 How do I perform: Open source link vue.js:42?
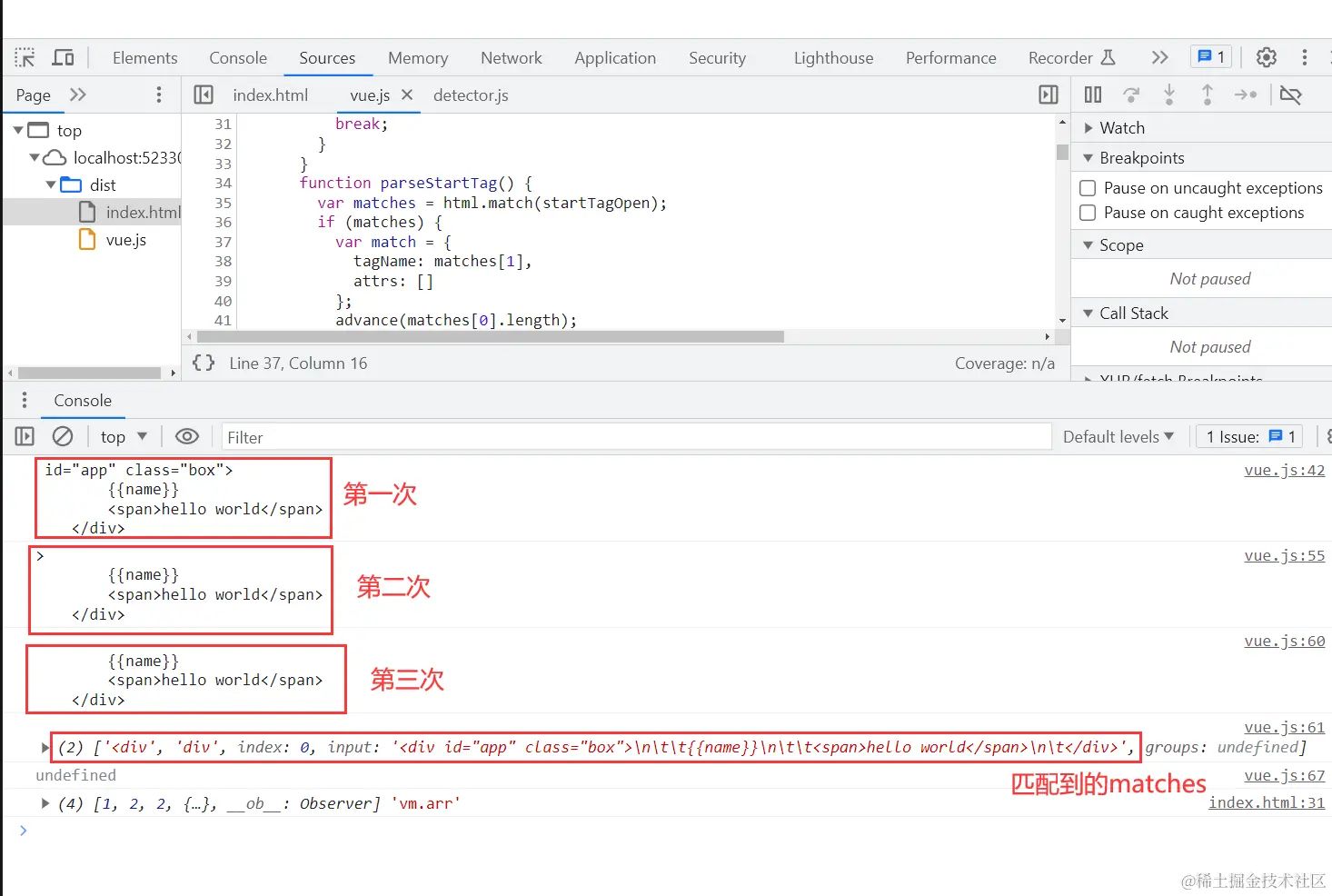coord(1284,470)
